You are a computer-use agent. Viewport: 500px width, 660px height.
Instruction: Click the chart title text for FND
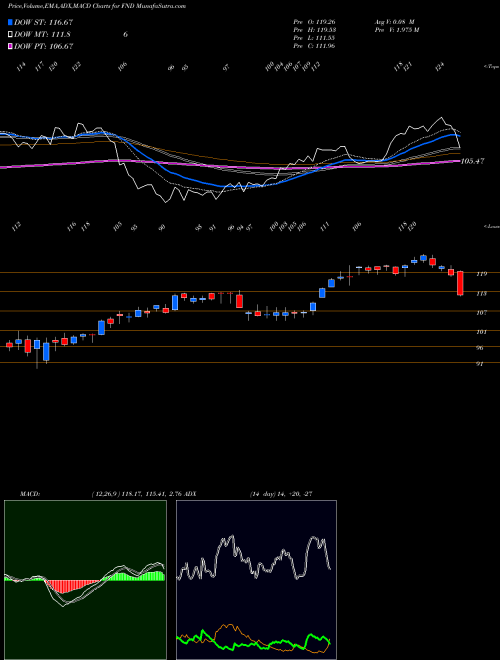click(x=97, y=6)
